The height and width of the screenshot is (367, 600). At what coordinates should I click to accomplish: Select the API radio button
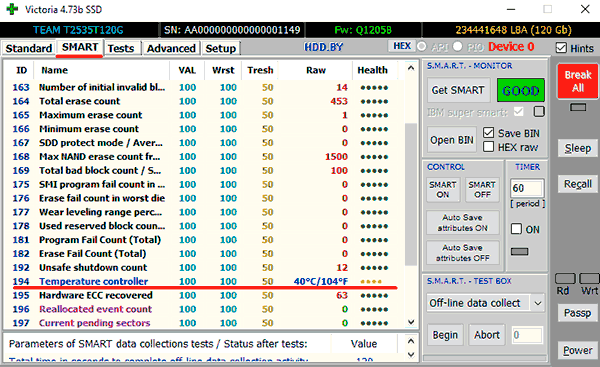coord(422,46)
